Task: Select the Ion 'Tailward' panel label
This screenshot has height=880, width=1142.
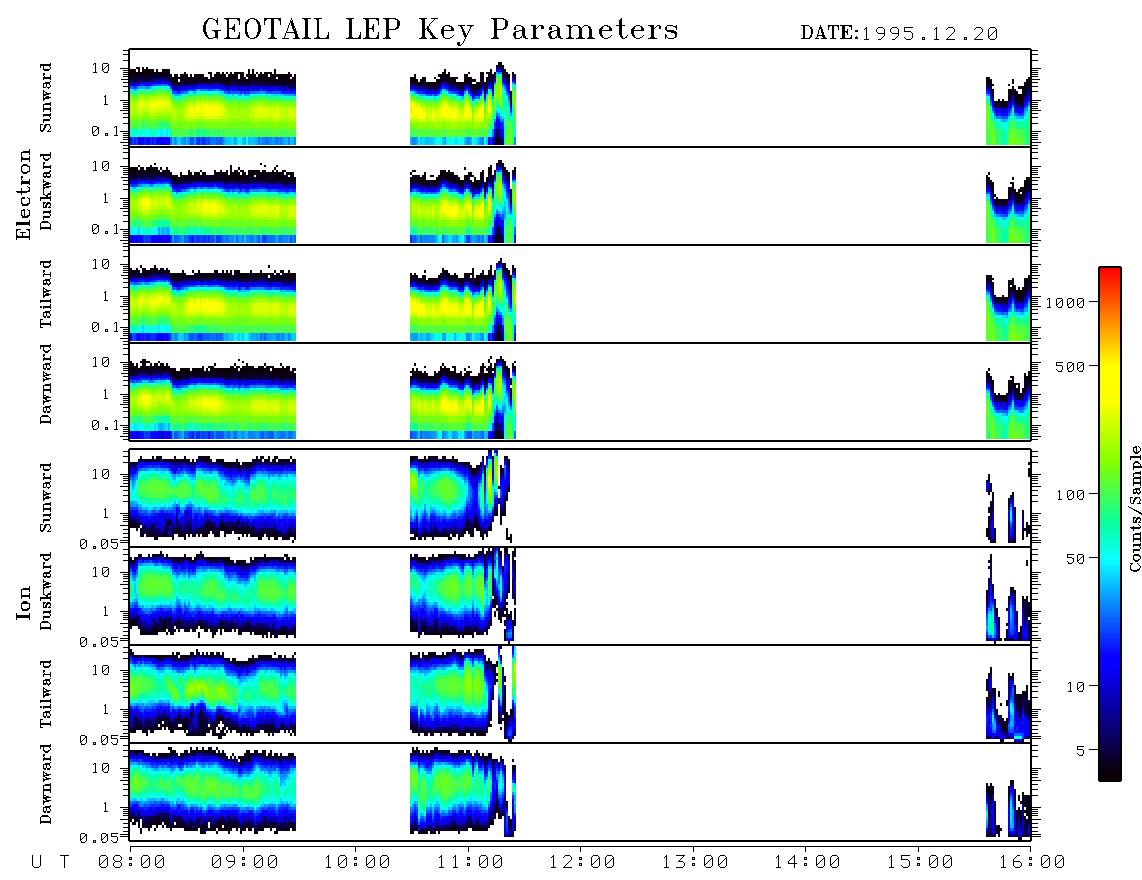Action: (46, 694)
